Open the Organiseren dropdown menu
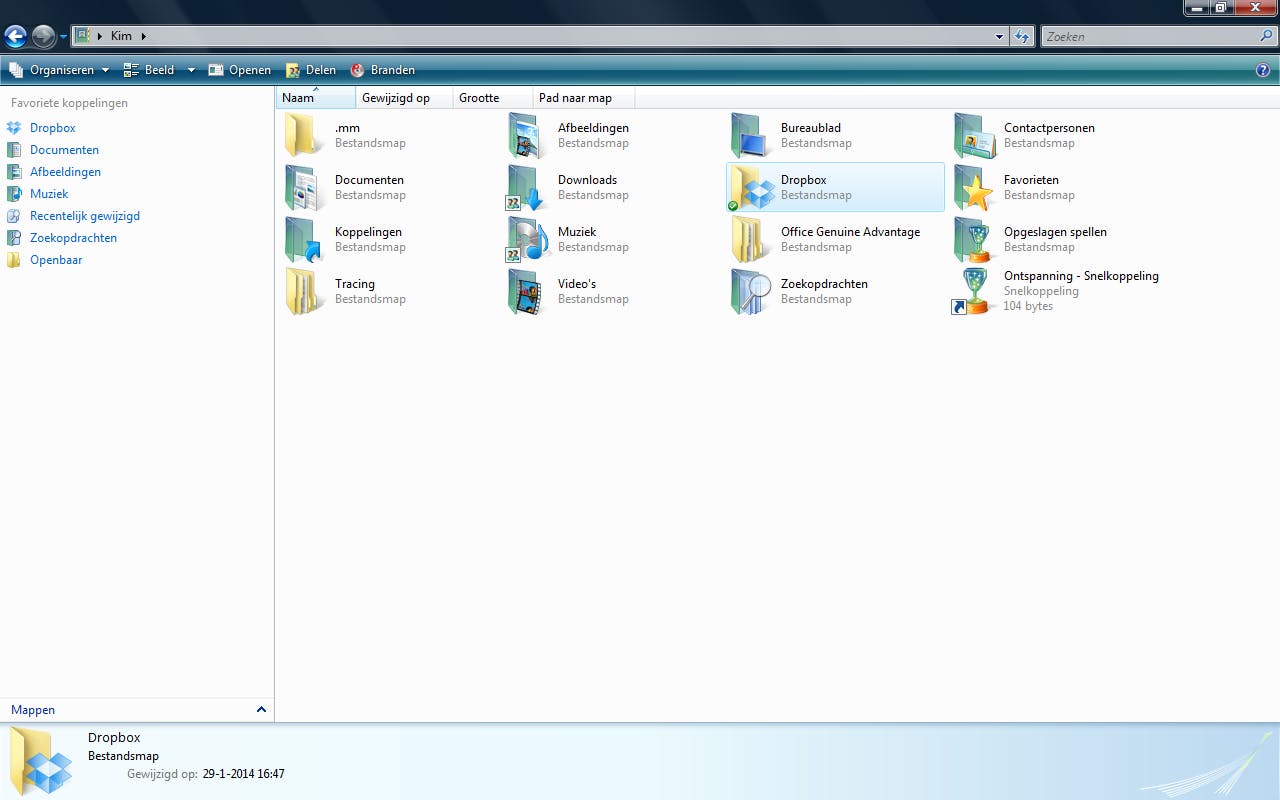Screen dimensions: 1280x800 60,70
